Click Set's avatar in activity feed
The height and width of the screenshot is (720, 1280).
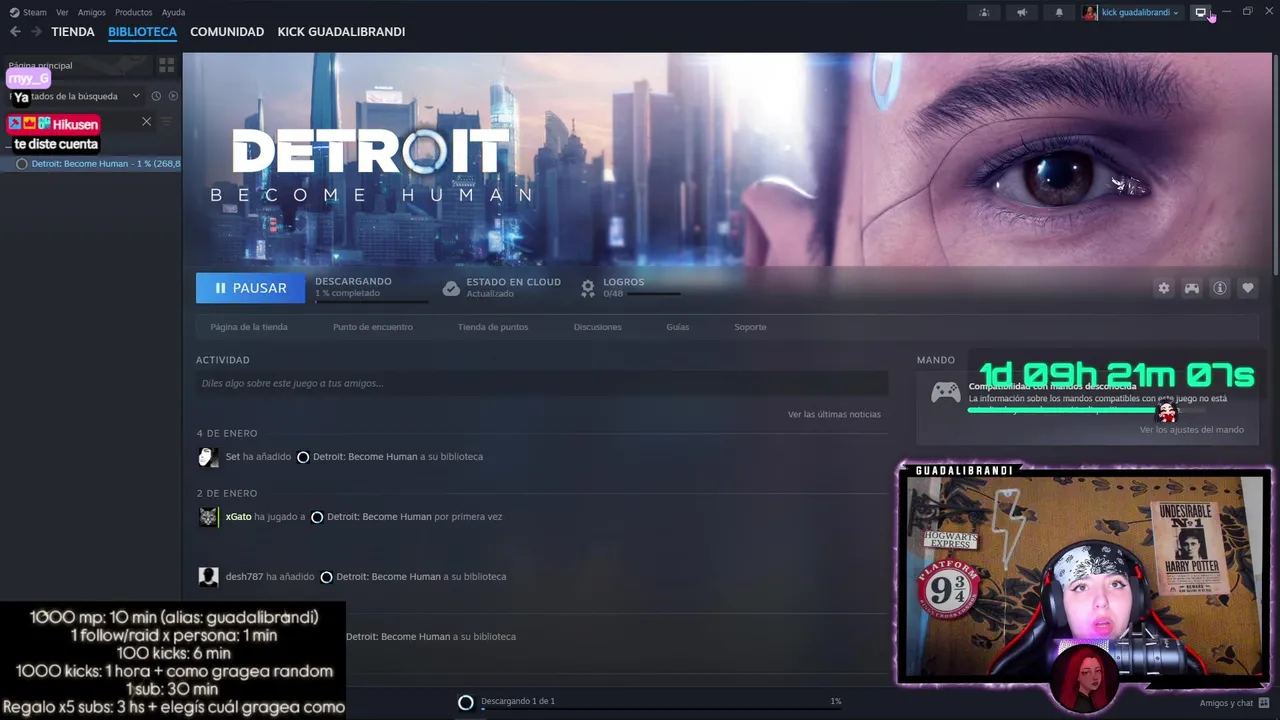coord(208,457)
